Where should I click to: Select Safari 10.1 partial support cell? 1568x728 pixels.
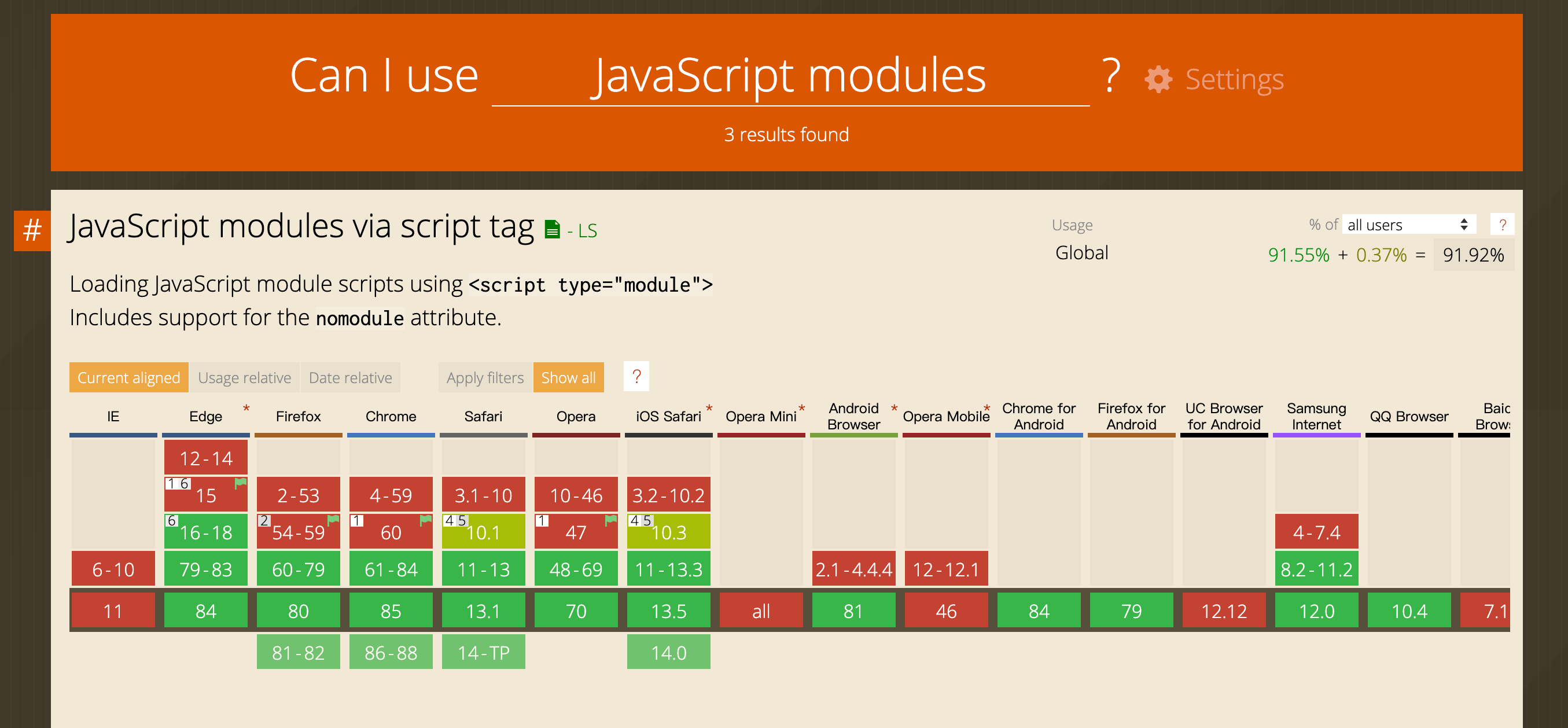[x=483, y=531]
